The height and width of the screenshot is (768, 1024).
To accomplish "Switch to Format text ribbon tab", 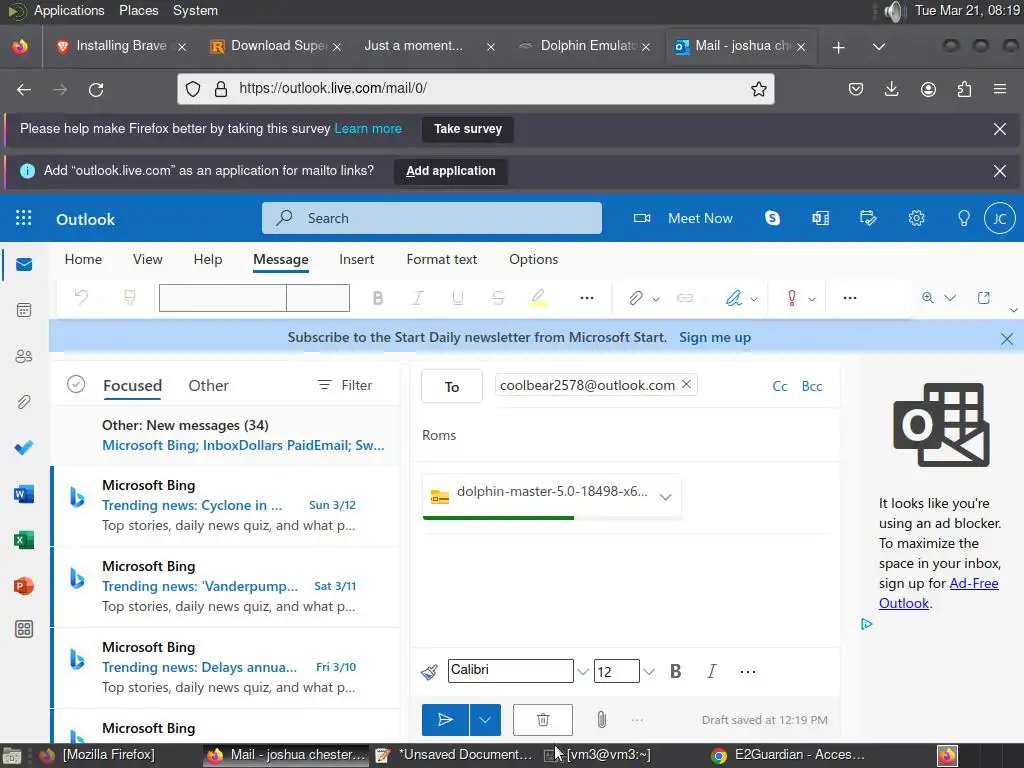I will [x=441, y=259].
